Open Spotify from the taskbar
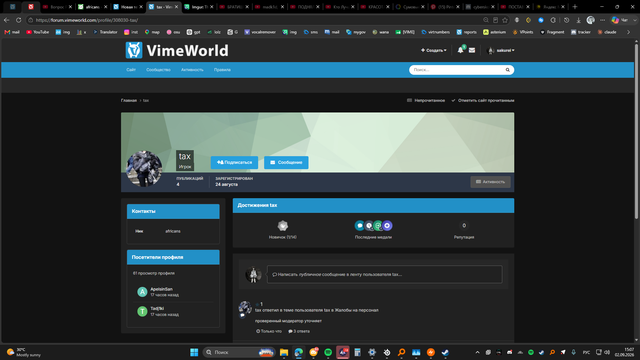 (x=328, y=352)
